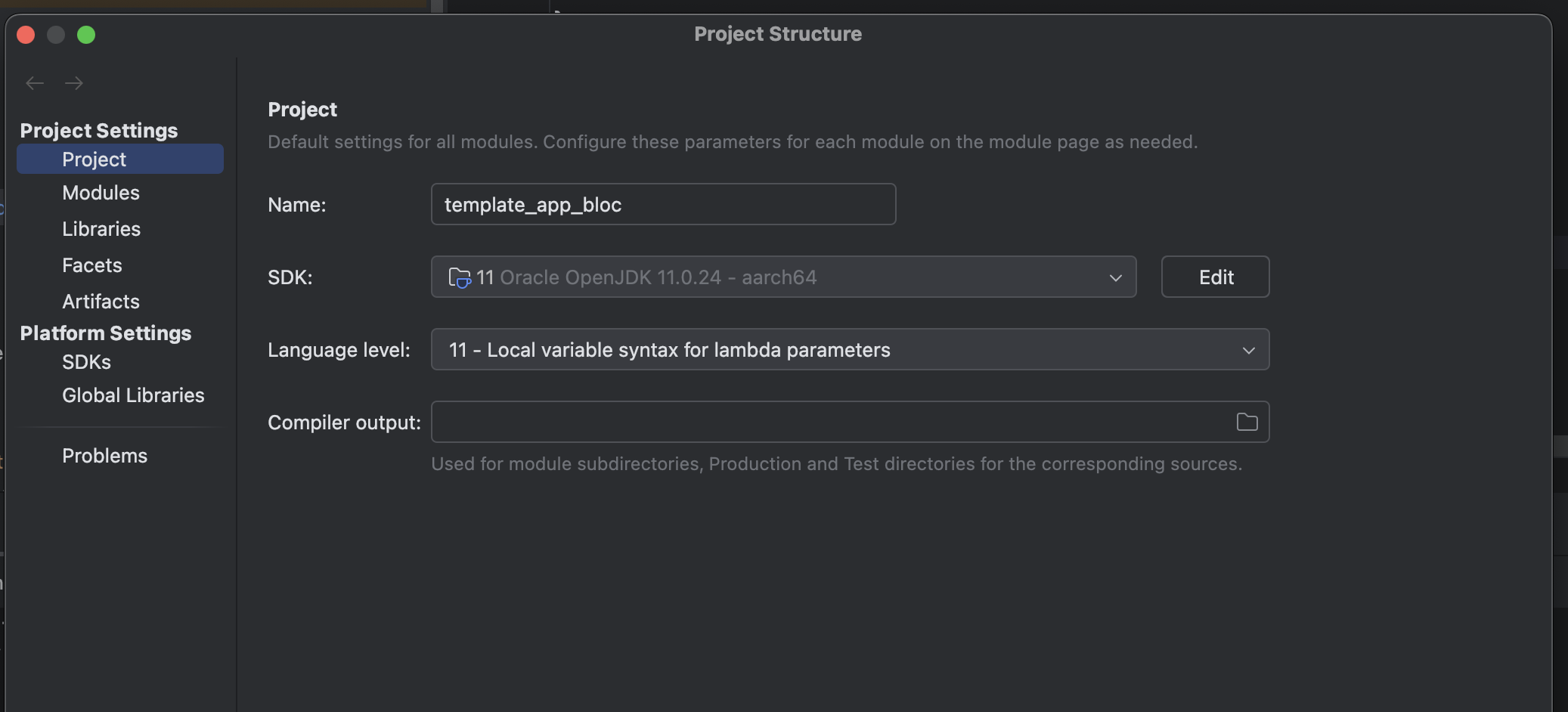This screenshot has height=712, width=1568.
Task: Click the gray minimize window button
Action: pos(56,35)
